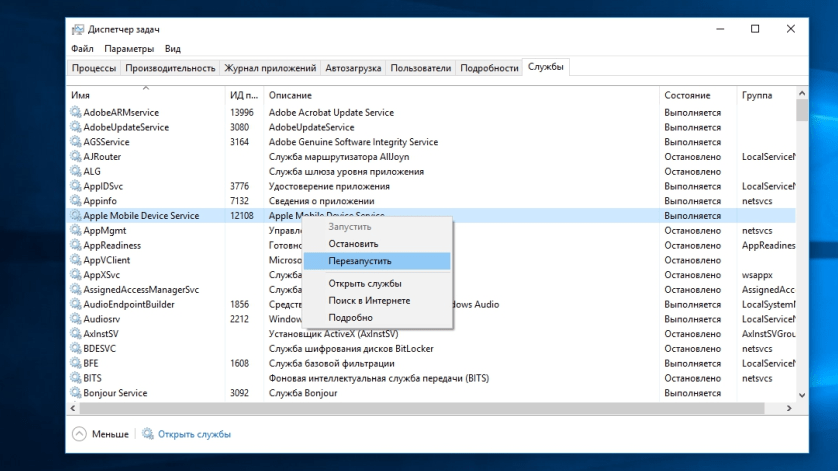Click the vertical scrollbar down arrow
This screenshot has width=838, height=471.
click(802, 395)
